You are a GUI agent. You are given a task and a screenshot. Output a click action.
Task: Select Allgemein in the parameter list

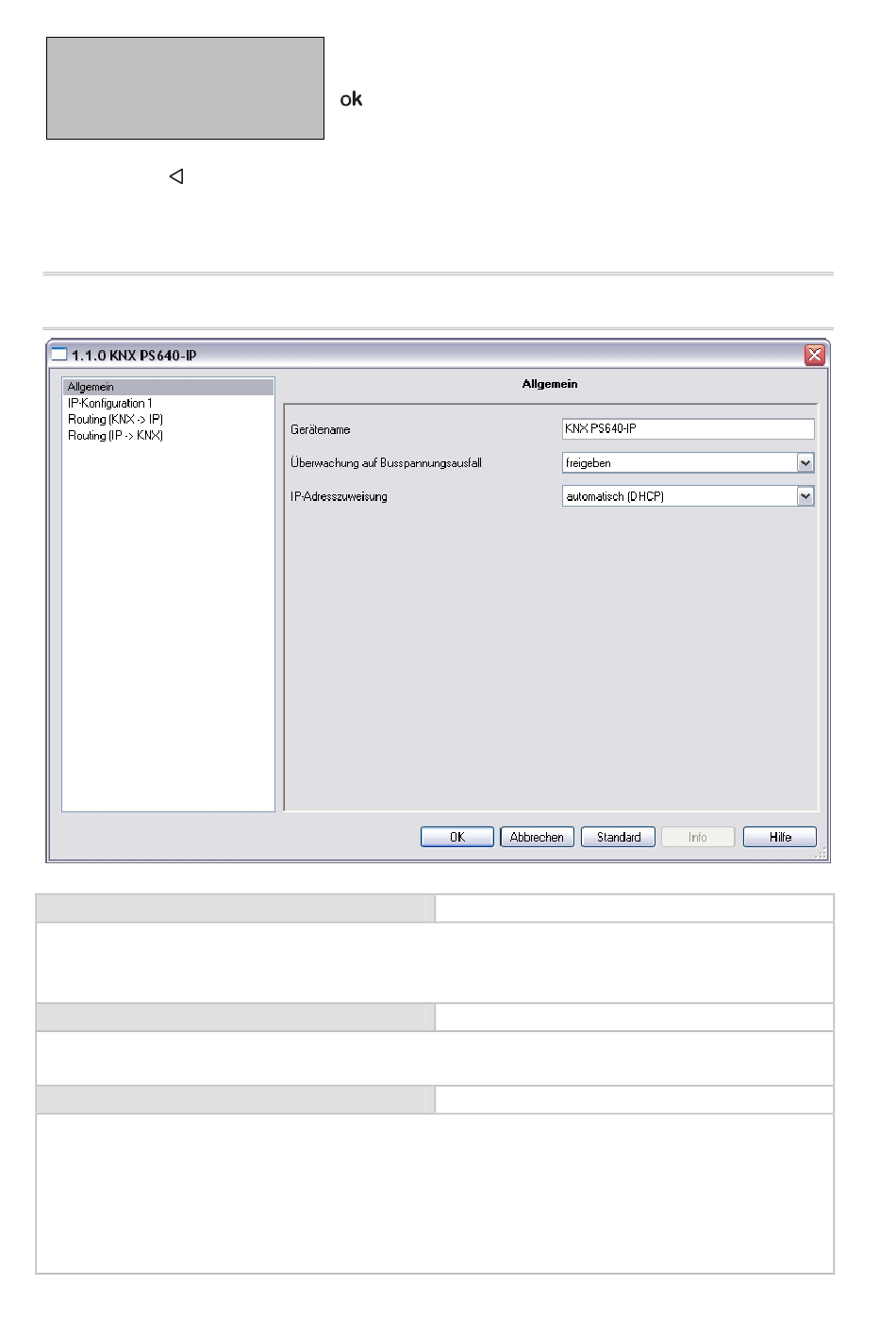coord(91,387)
